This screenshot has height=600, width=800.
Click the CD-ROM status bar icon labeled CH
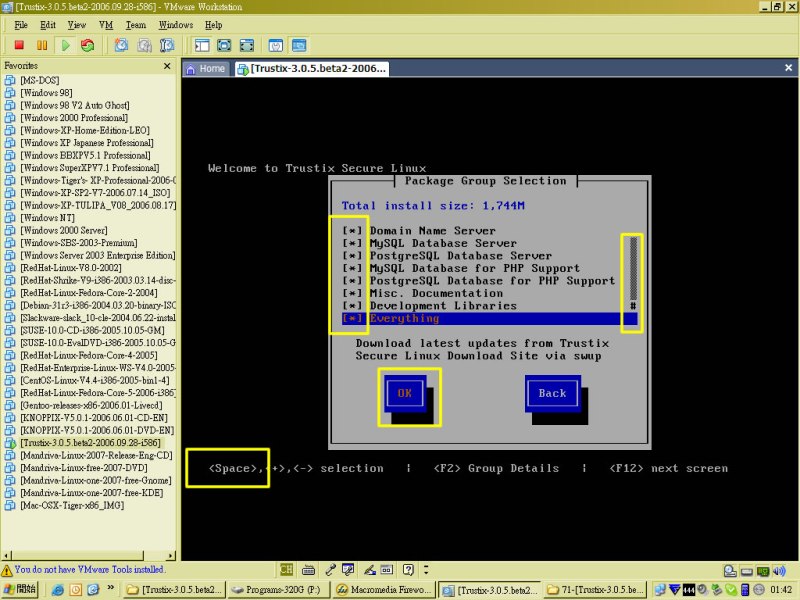(x=286, y=569)
